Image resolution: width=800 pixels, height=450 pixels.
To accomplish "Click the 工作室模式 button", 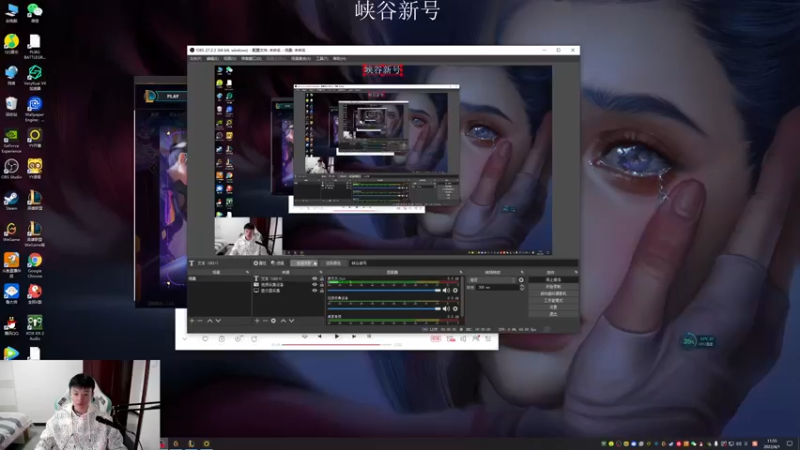I will [553, 301].
